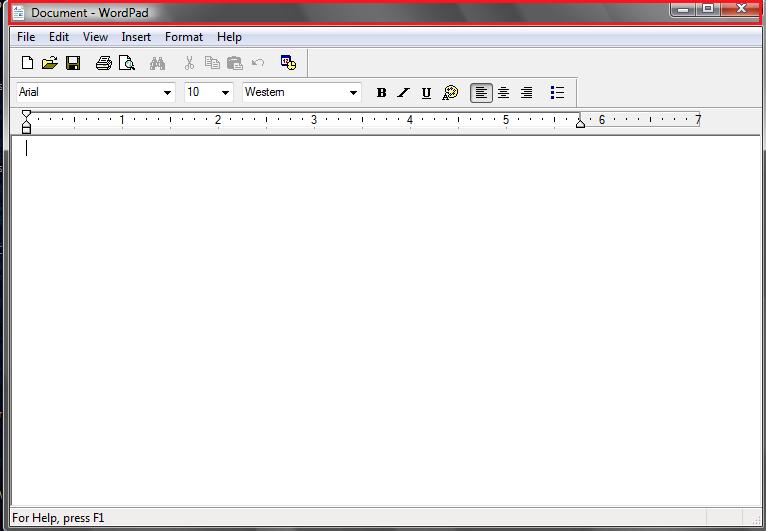Viewport: 766px width, 531px height.
Task: Toggle Underline formatting
Action: (427, 93)
